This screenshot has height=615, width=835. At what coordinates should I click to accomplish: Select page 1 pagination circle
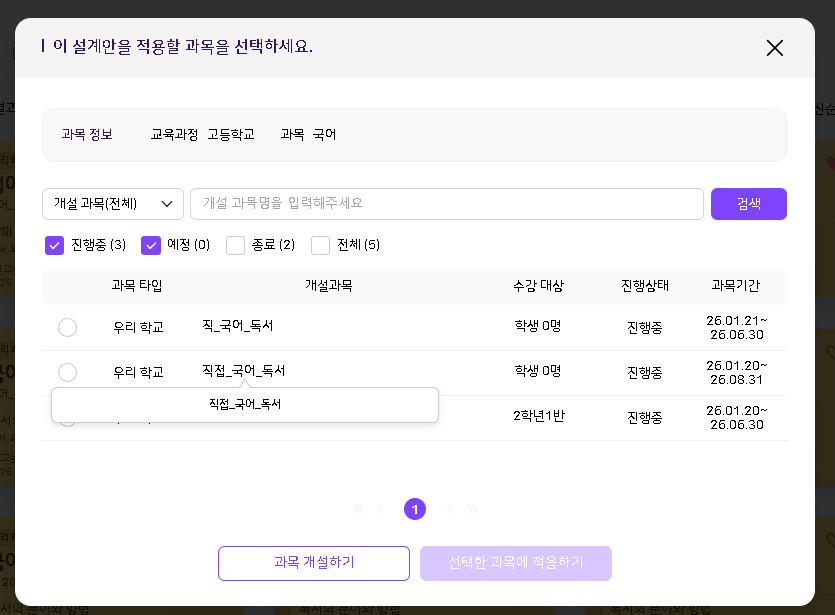(x=415, y=509)
